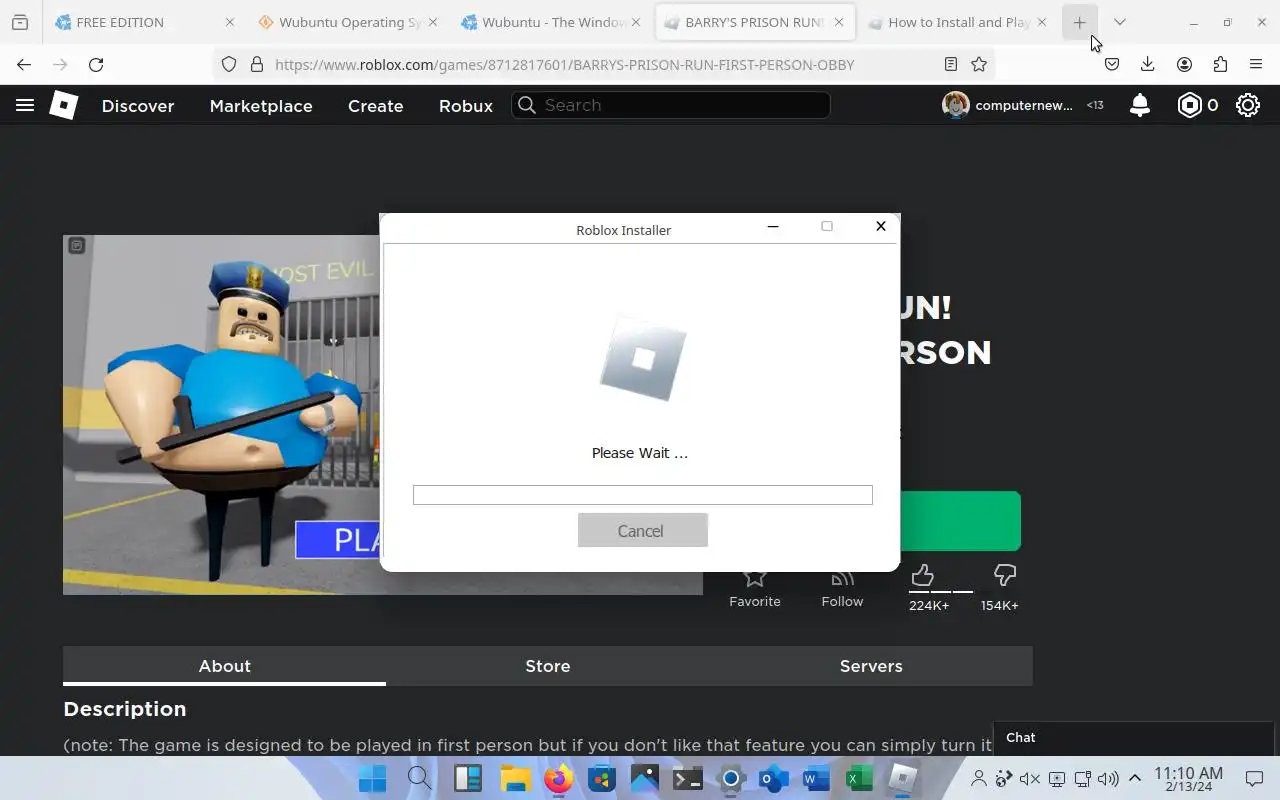Click the taskbar clock and date

(x=1188, y=779)
